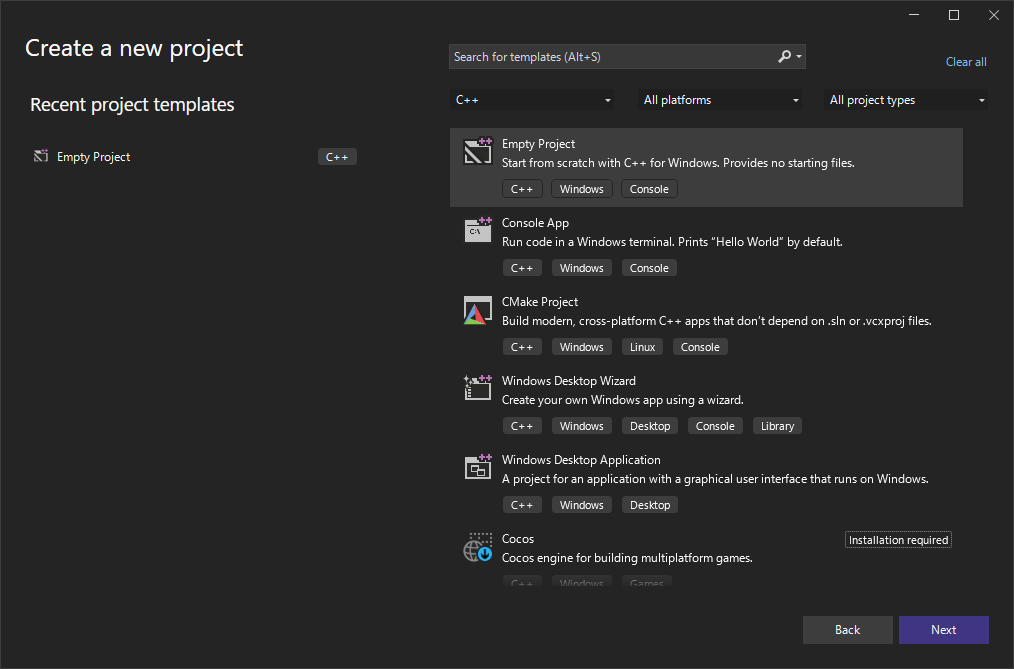Select the CMake Project template title
Screen dimensions: 1014x669
coord(539,302)
